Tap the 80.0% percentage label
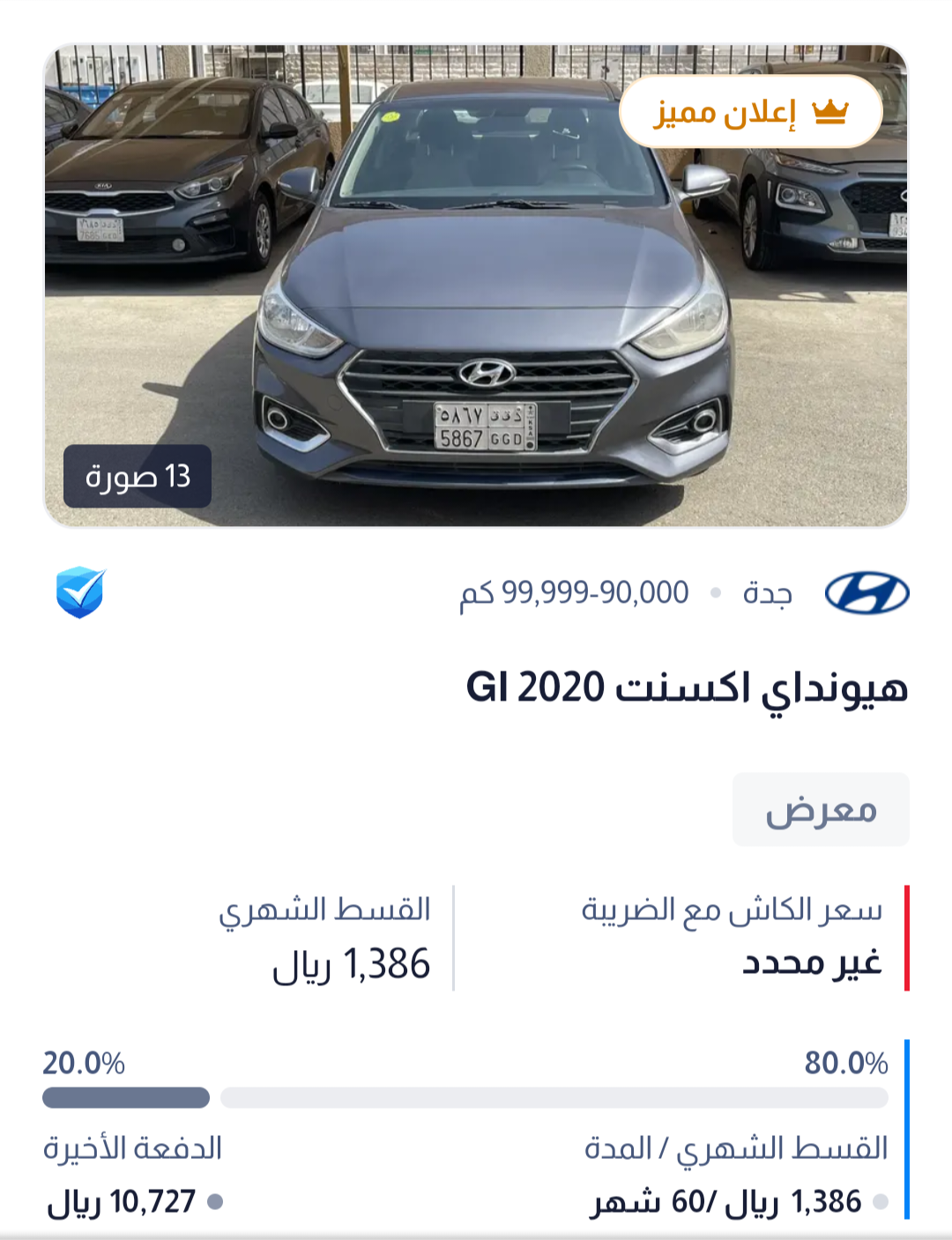This screenshot has width=952, height=1240. (x=846, y=1063)
